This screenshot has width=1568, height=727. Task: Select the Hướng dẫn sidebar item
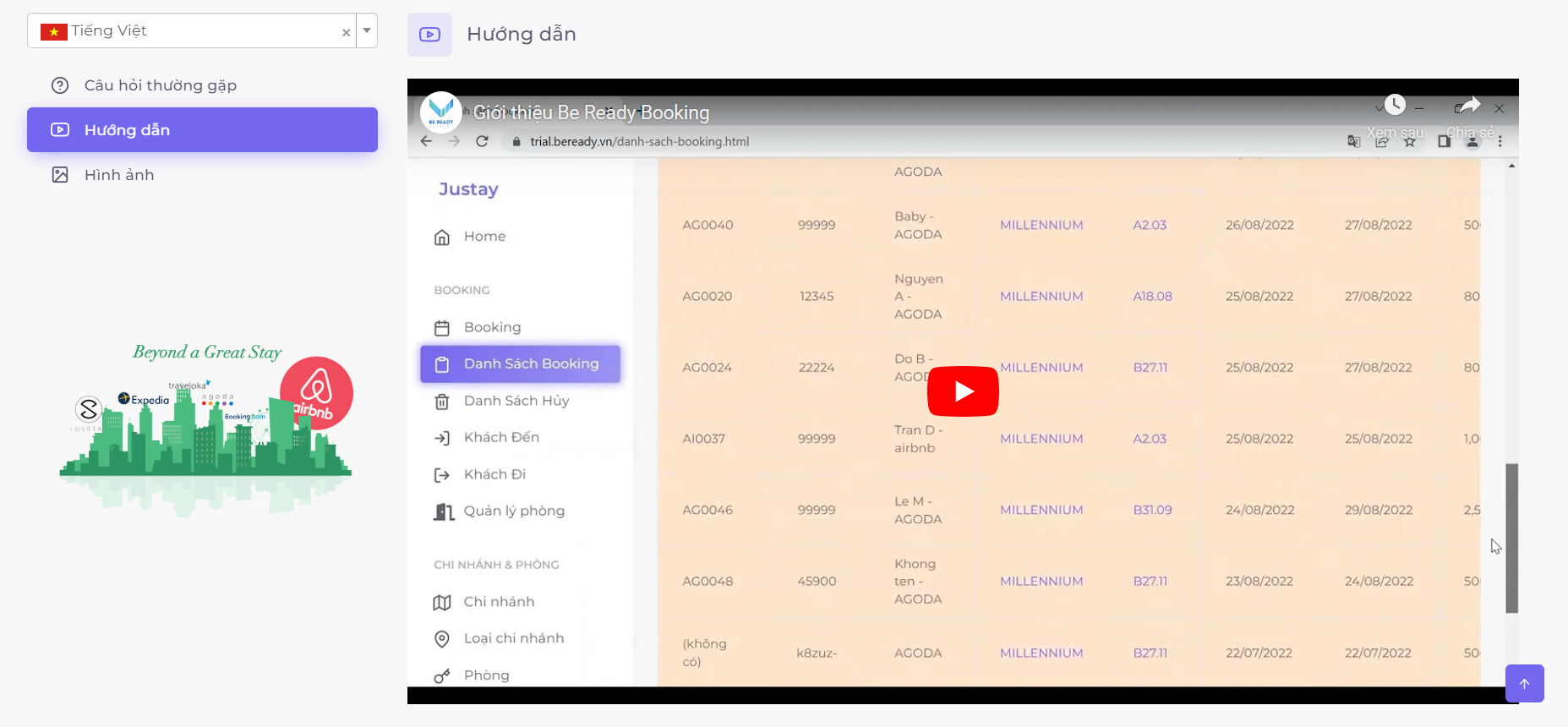(202, 130)
